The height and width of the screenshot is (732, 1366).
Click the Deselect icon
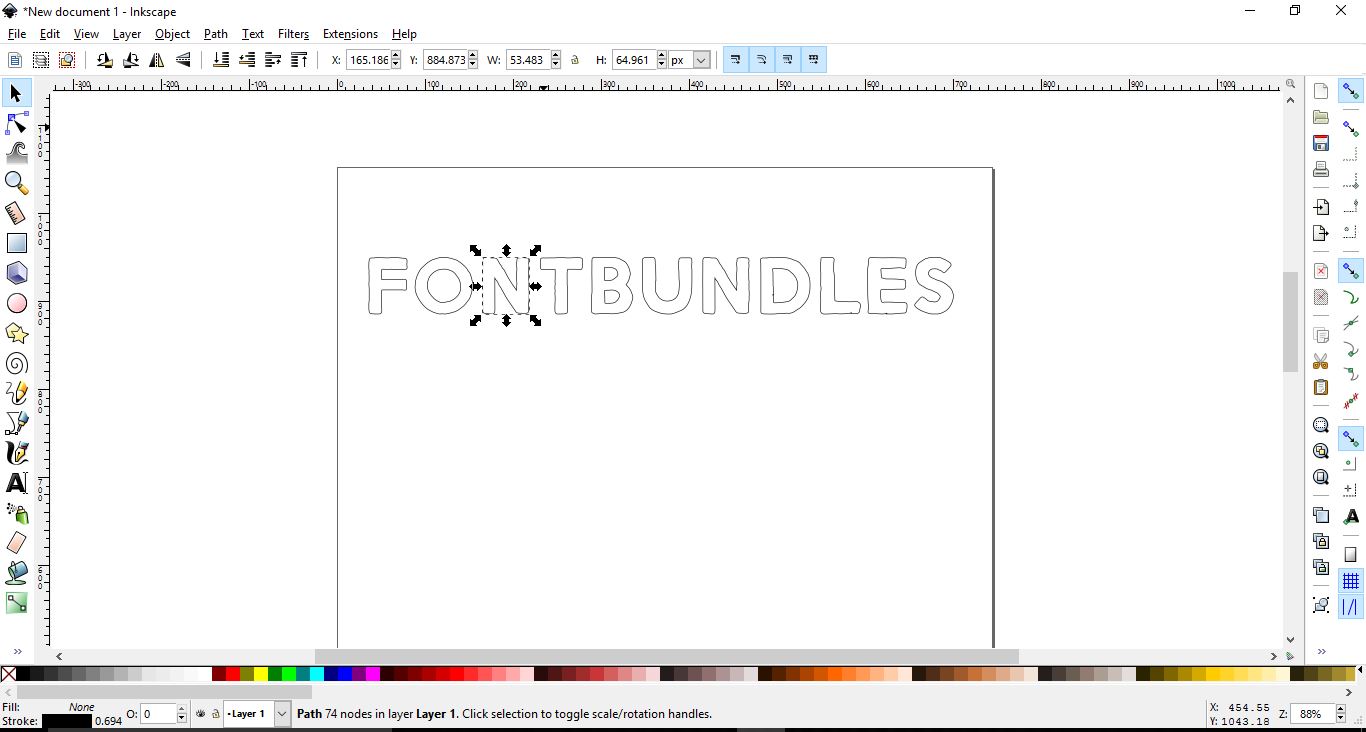click(x=67, y=60)
